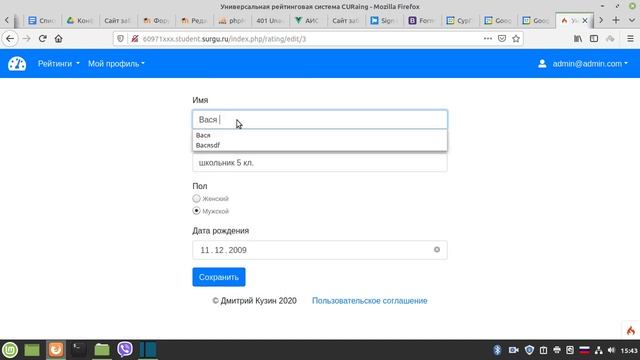
Task: Expand the Рейтинги dropdown menu
Action: 59,64
